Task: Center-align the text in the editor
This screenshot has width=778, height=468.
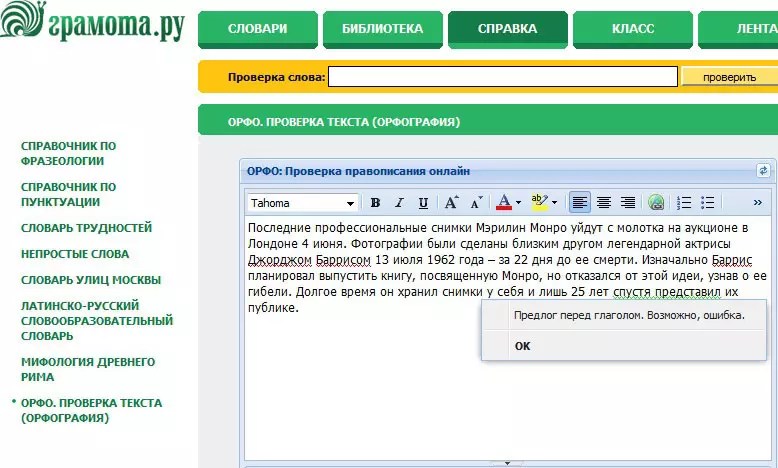Action: point(604,203)
